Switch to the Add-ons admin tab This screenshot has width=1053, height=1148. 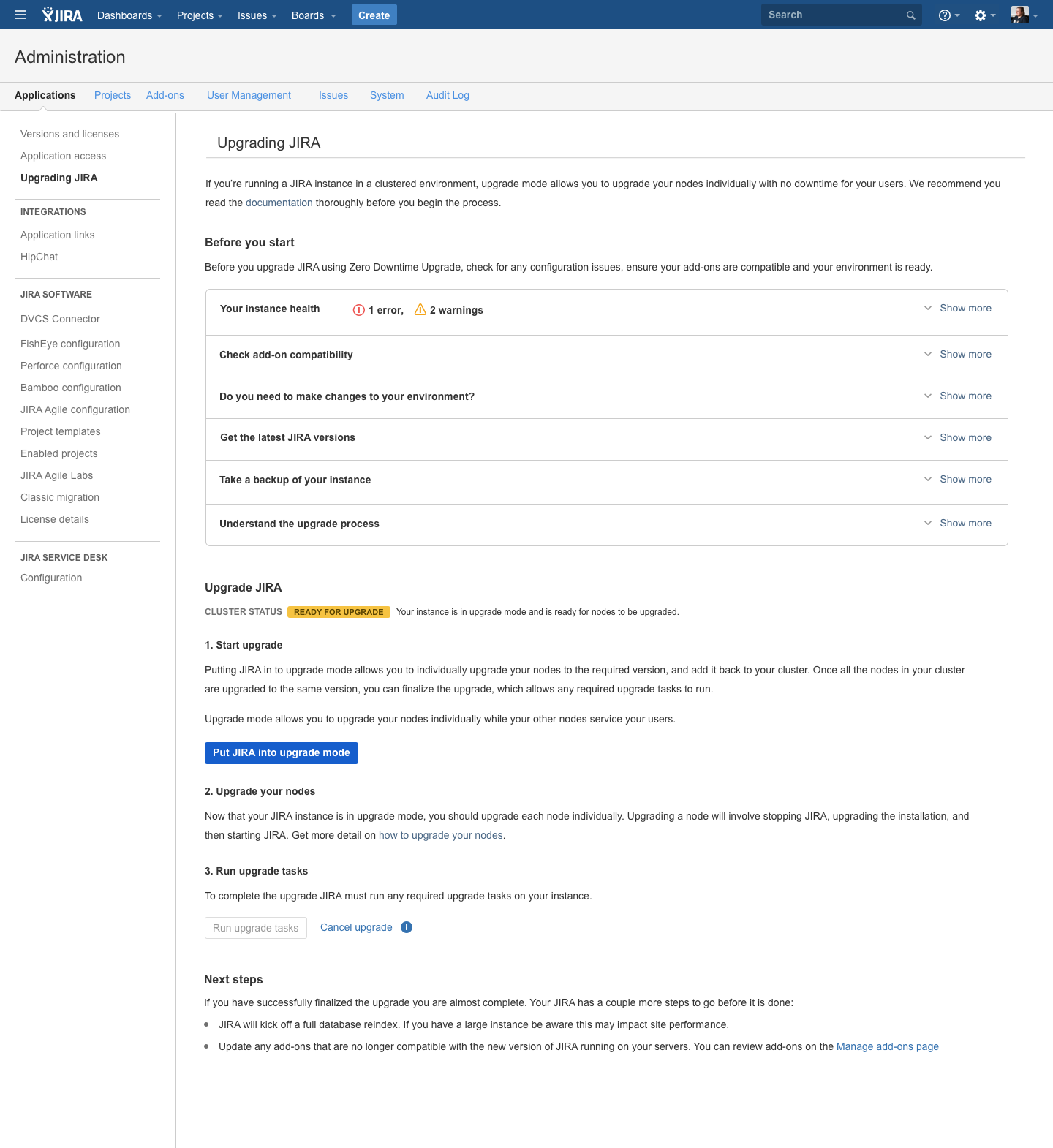165,96
